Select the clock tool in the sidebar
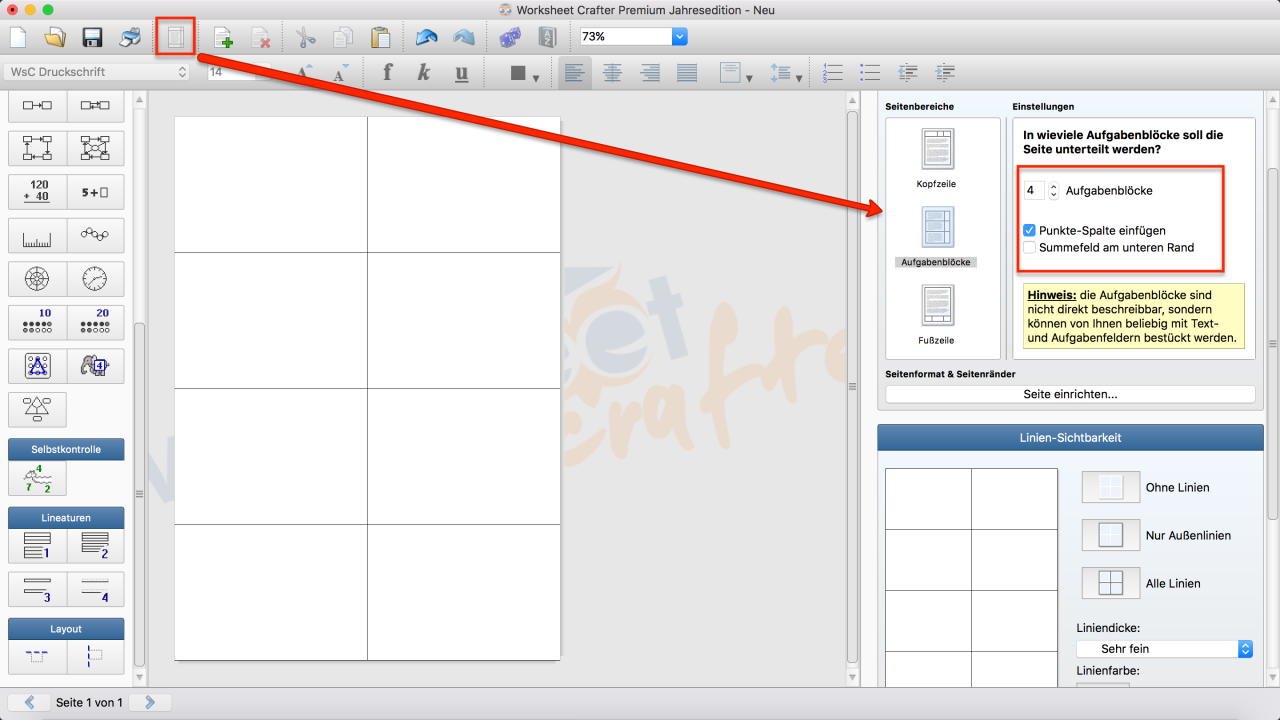Viewport: 1280px width, 720px height. pos(95,279)
